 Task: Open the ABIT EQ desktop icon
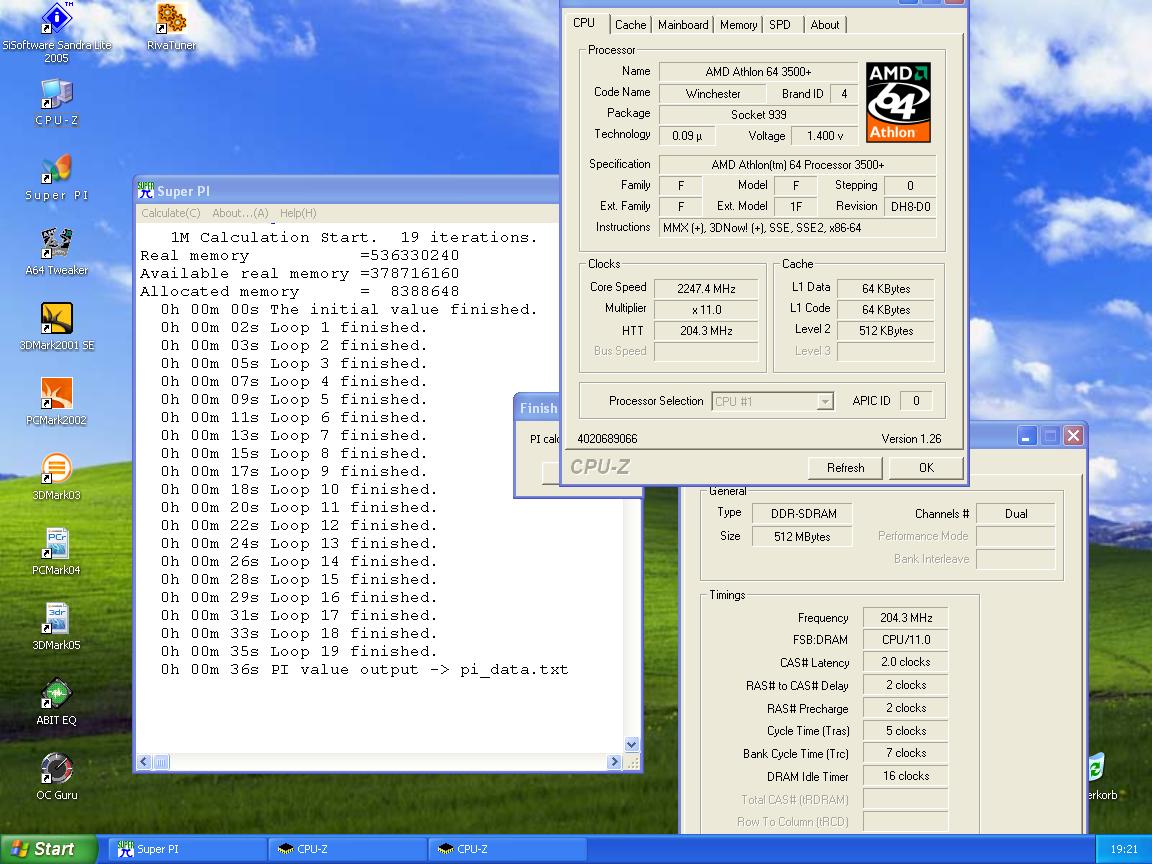point(57,695)
